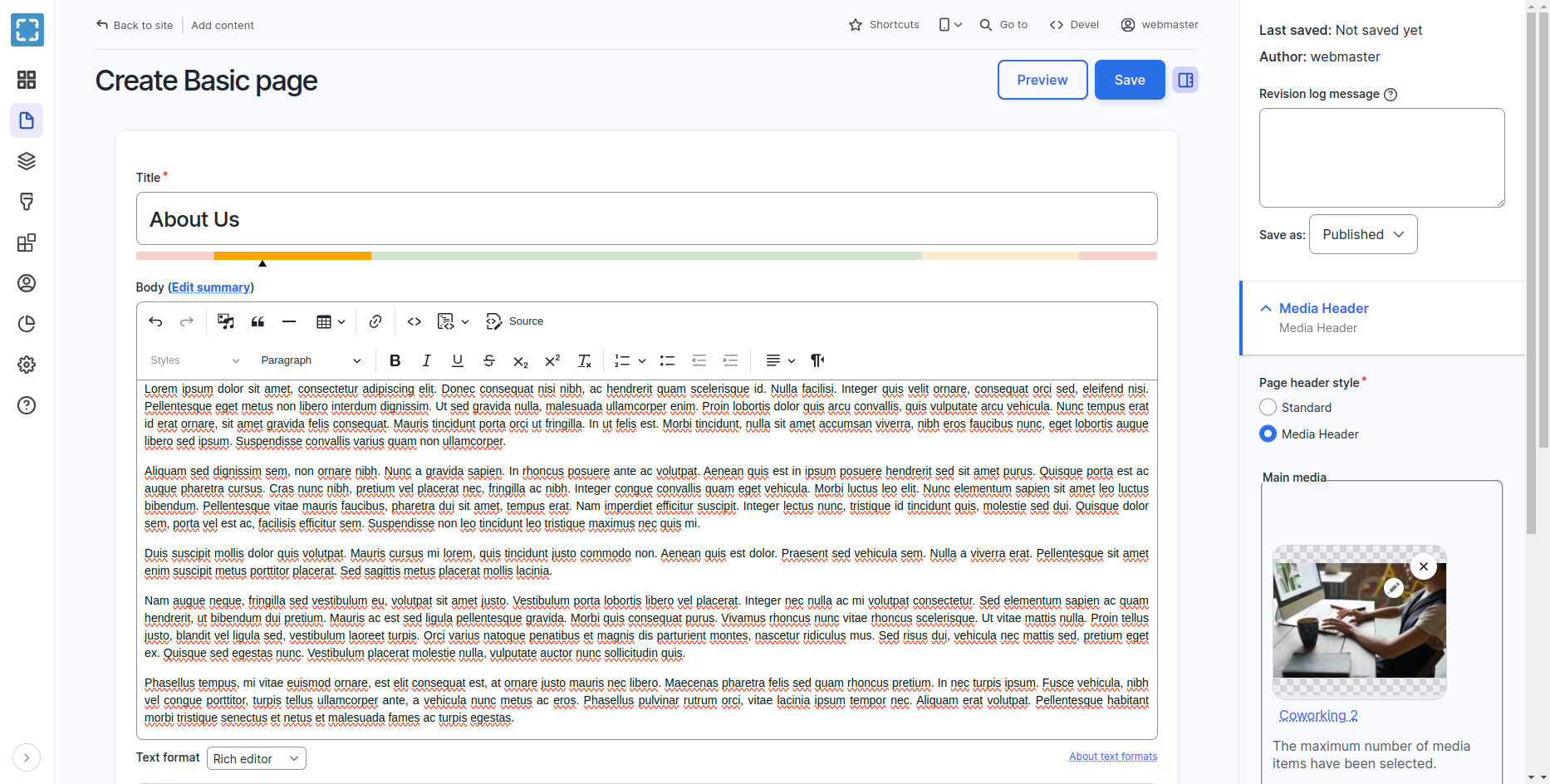Click the Coworking 2 image thumbnail
This screenshot has height=784, width=1550.
(1360, 621)
